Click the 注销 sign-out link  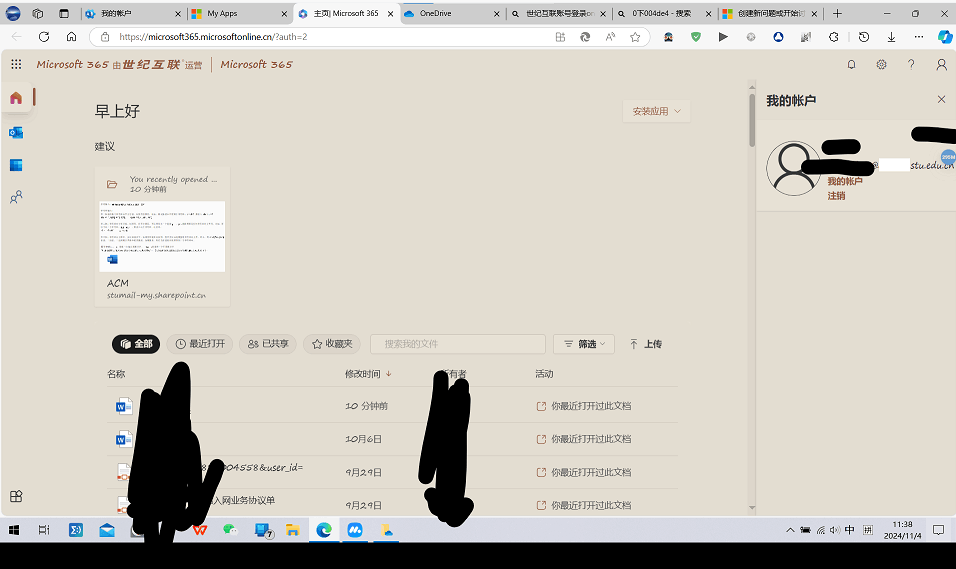tap(836, 196)
